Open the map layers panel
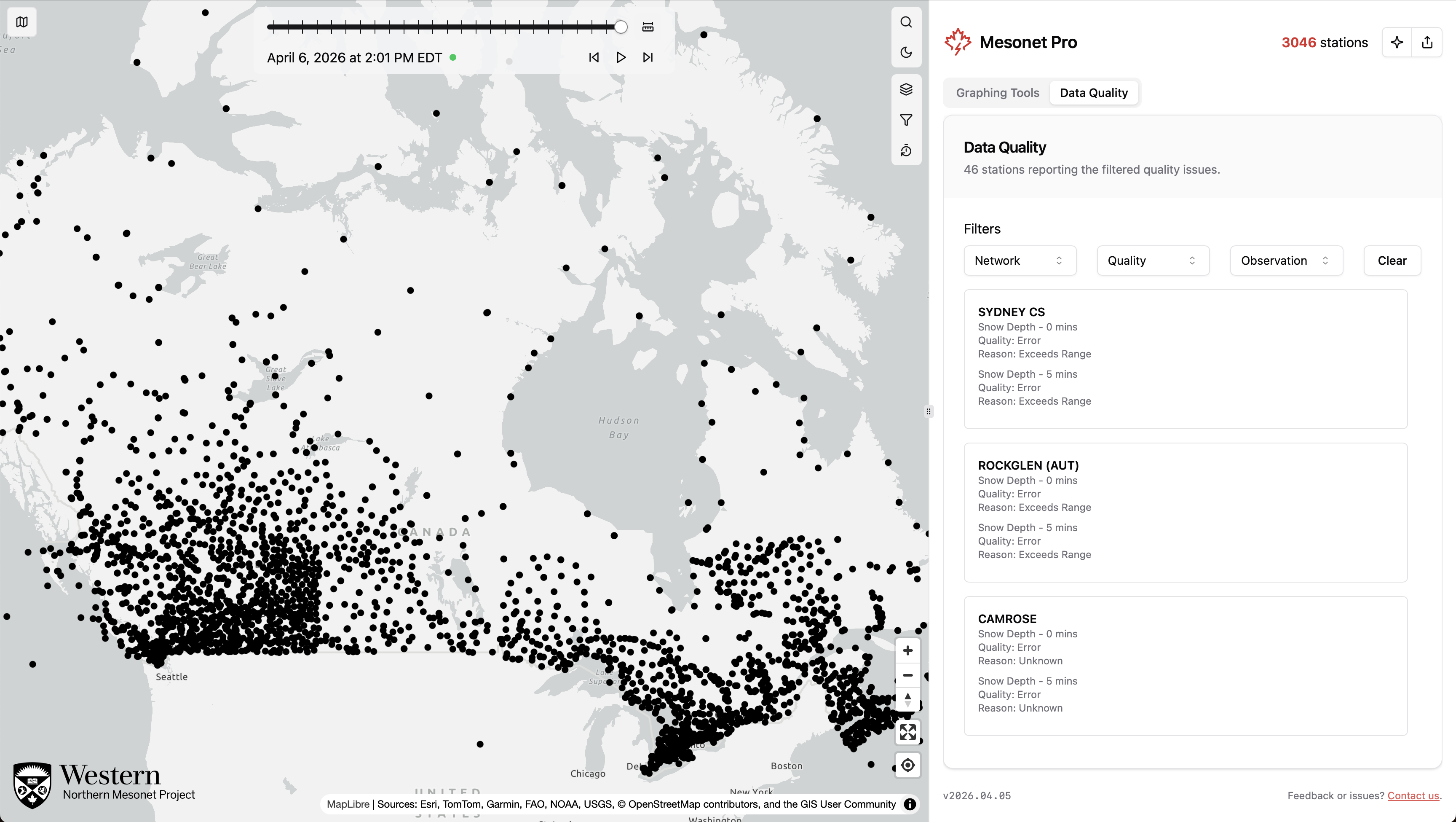 (x=906, y=89)
